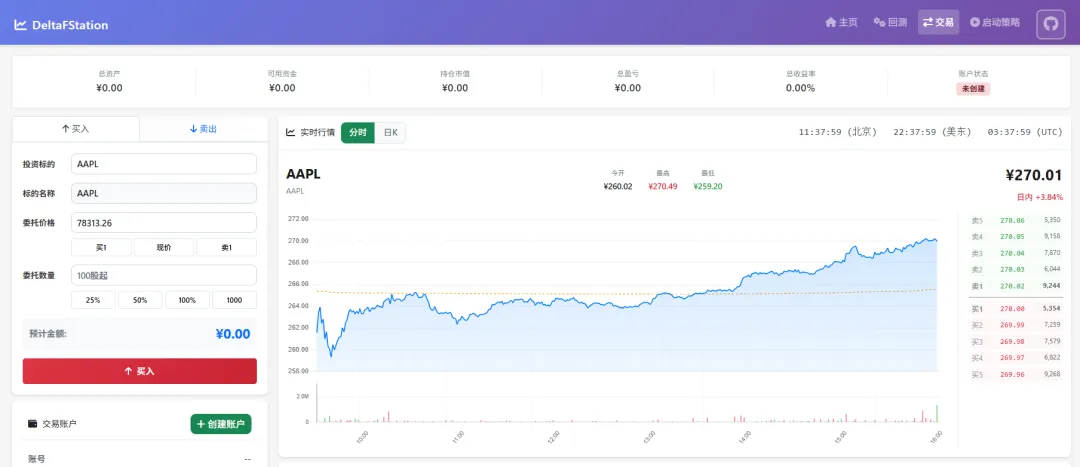This screenshot has height=467, width=1080.
Task: Switch chart to 日K view
Action: tap(391, 132)
